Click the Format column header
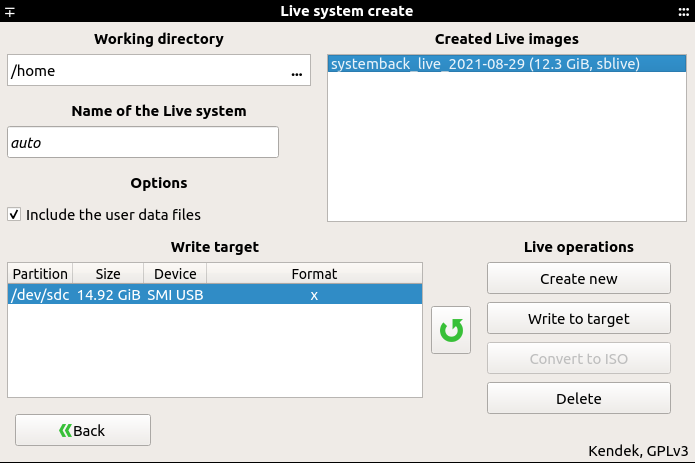Viewport: 695px width, 463px height. click(x=314, y=274)
